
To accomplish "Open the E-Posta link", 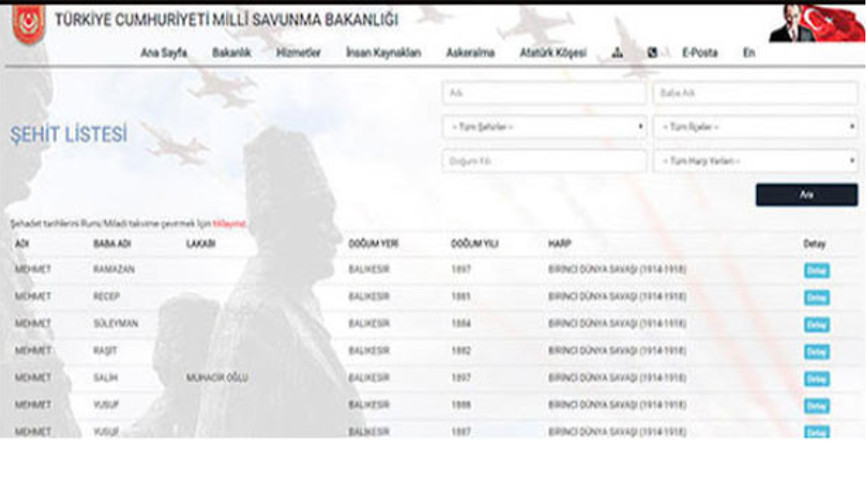I will [x=699, y=53].
